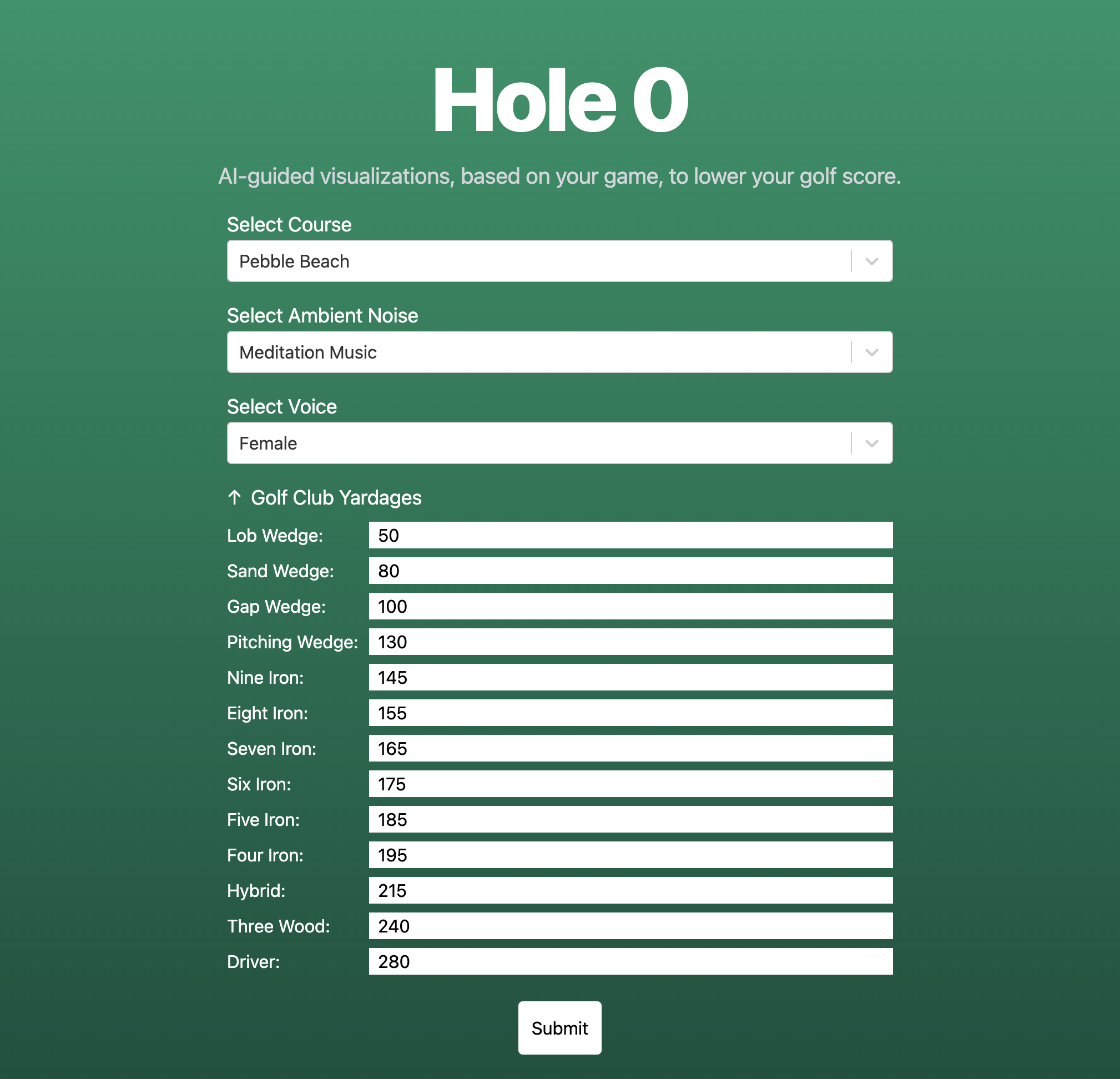Click chevron arrow in Select Voice dropdown
This screenshot has height=1079, width=1120.
click(x=871, y=443)
